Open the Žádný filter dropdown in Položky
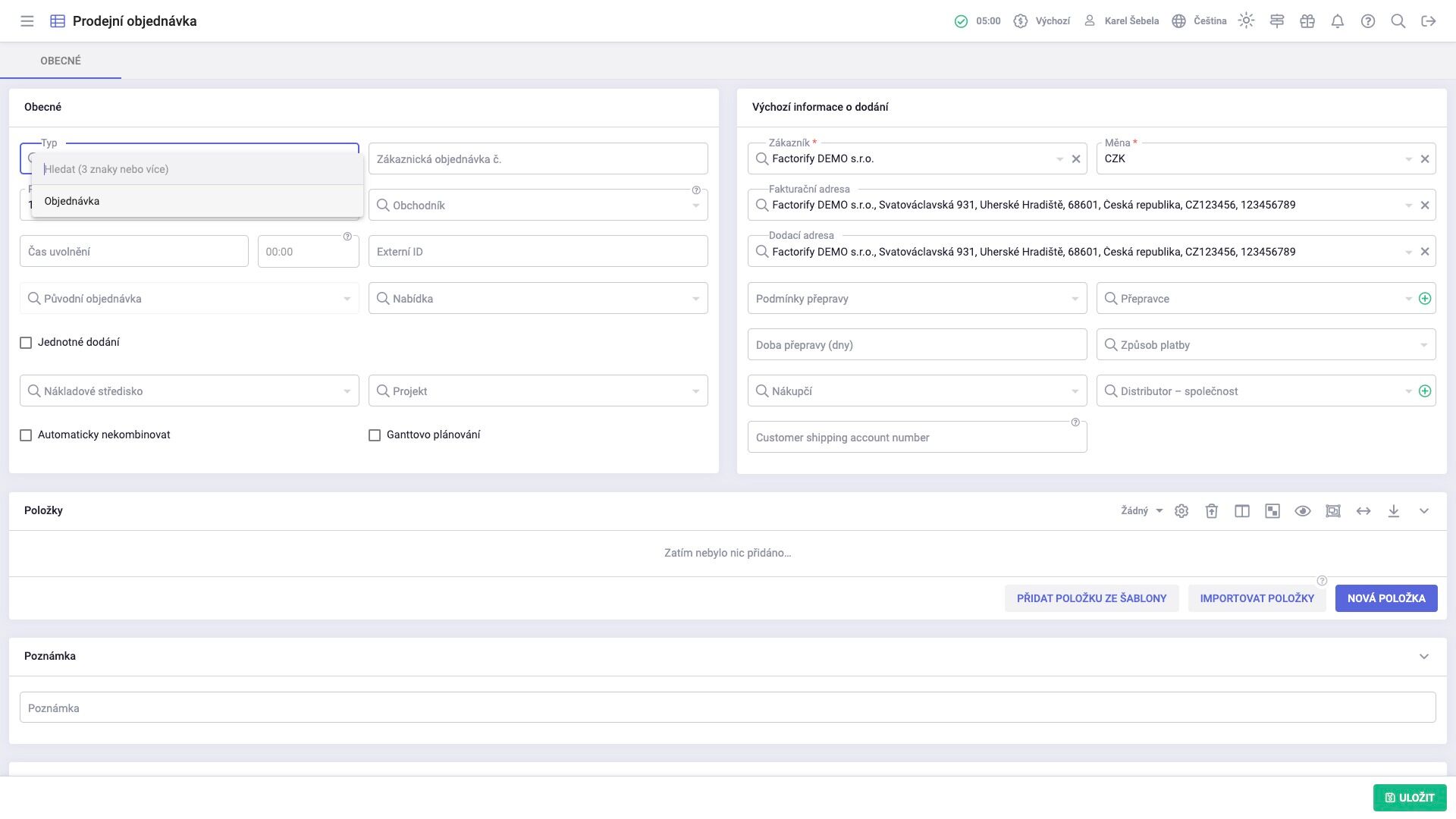The width and height of the screenshot is (1456, 819). pyautogui.click(x=1141, y=511)
